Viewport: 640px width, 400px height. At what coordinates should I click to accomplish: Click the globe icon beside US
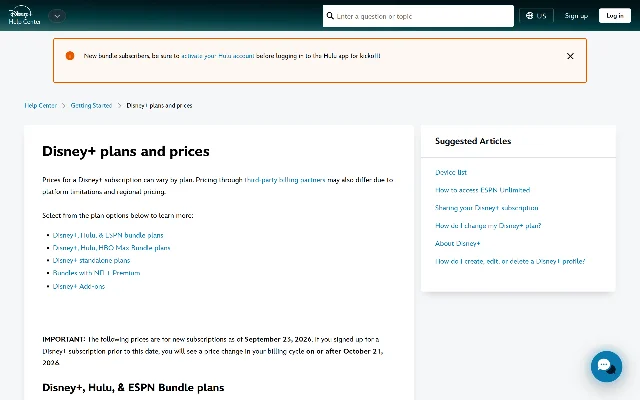529,16
